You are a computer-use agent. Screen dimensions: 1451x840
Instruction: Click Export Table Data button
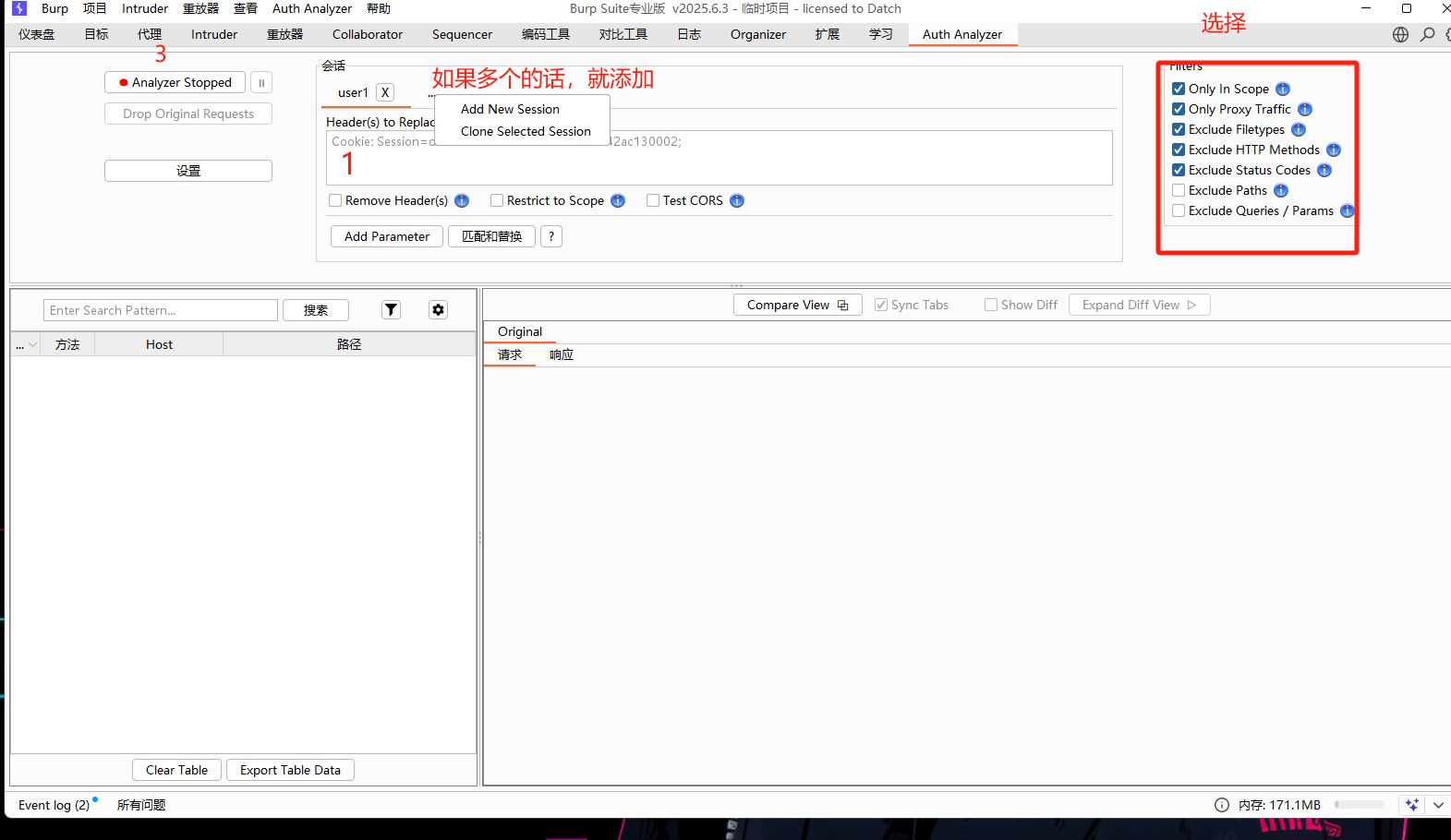coord(290,770)
